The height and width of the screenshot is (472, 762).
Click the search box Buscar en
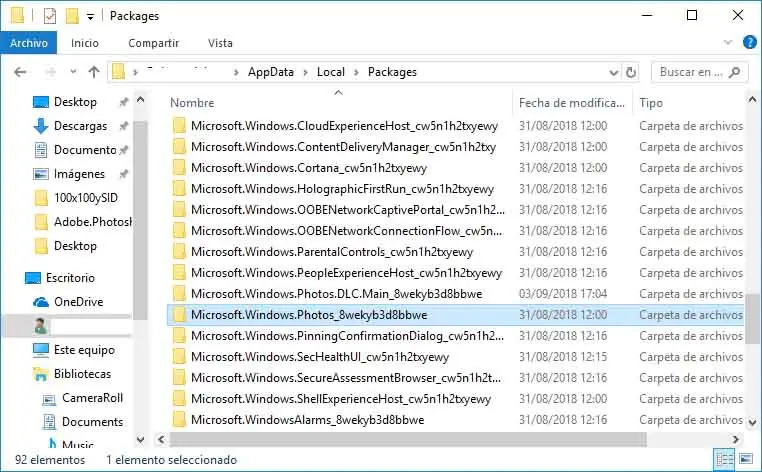pyautogui.click(x=692, y=72)
